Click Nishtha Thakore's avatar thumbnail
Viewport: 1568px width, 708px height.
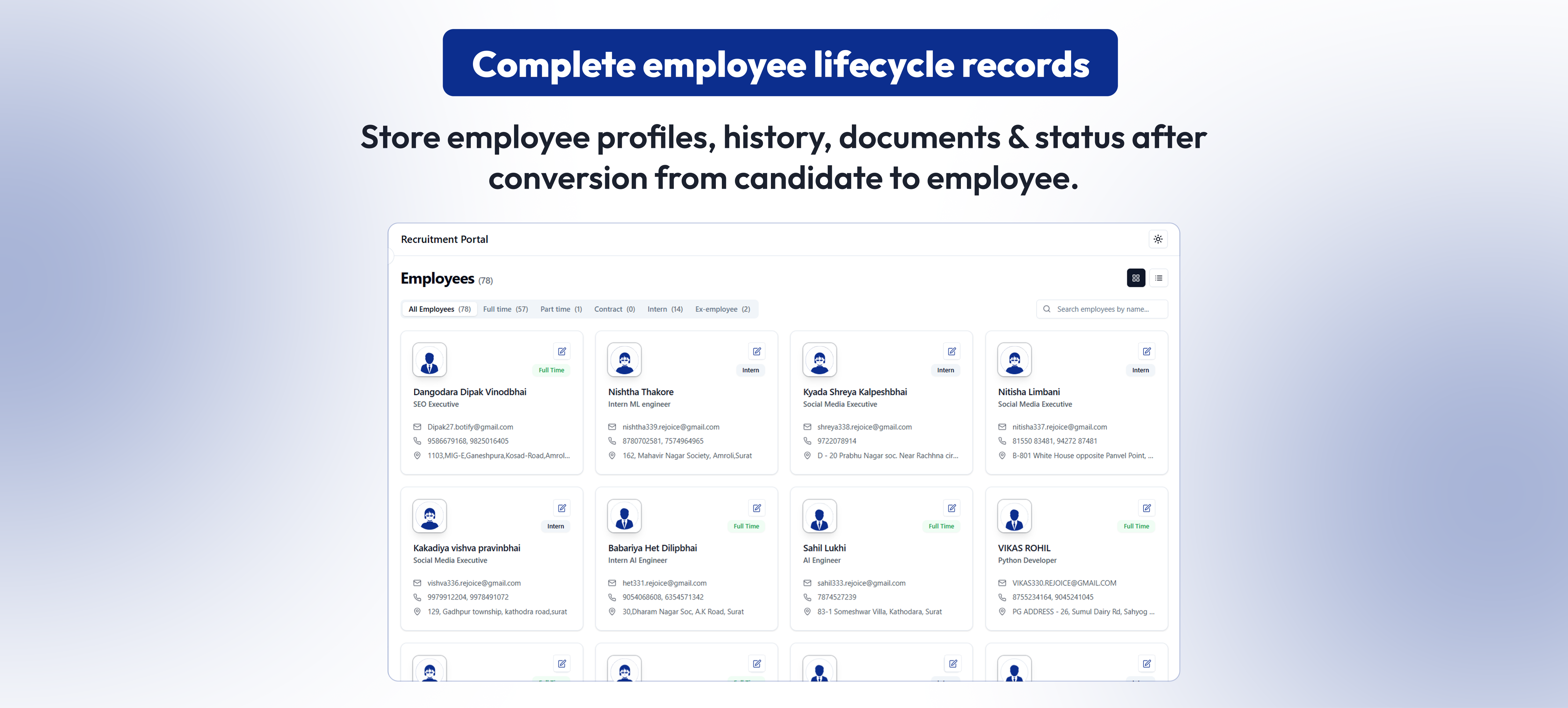pyautogui.click(x=624, y=360)
